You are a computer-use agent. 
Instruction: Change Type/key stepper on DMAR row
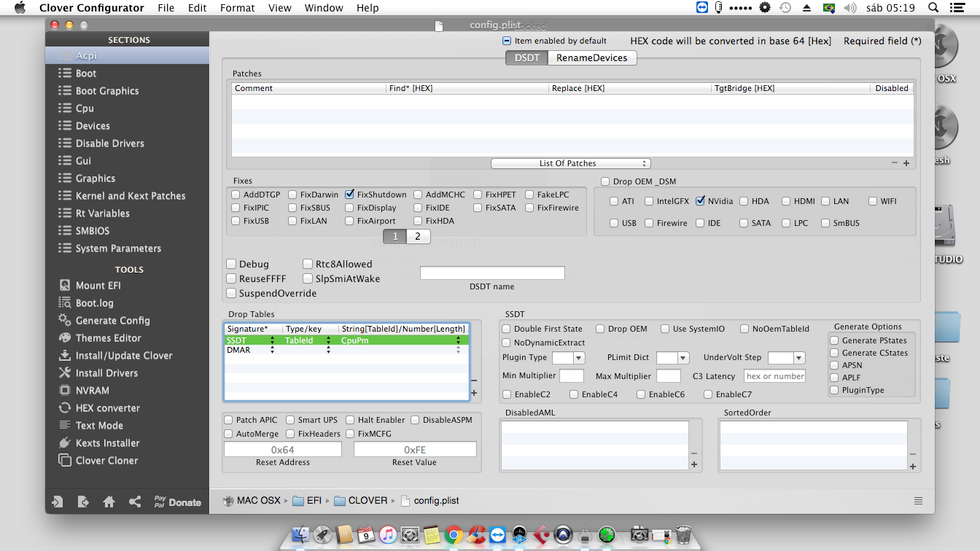click(328, 350)
